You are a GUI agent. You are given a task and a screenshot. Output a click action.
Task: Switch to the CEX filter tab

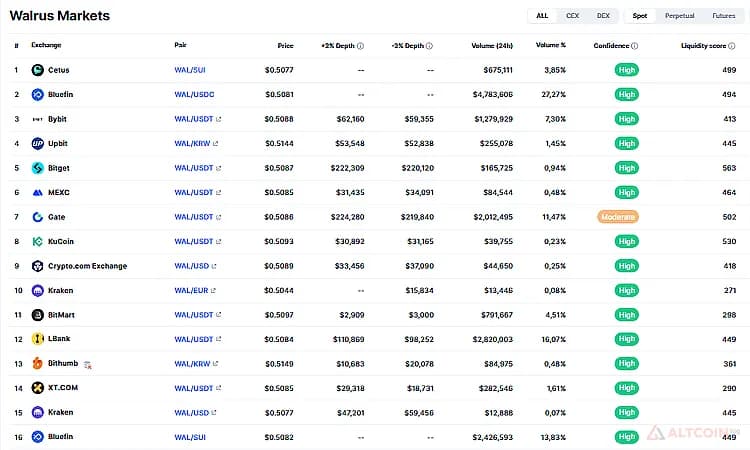[x=572, y=16]
